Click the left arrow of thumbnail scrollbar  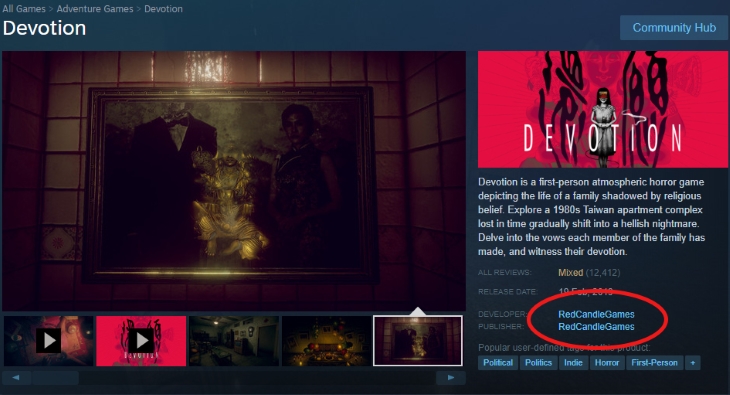[16, 377]
